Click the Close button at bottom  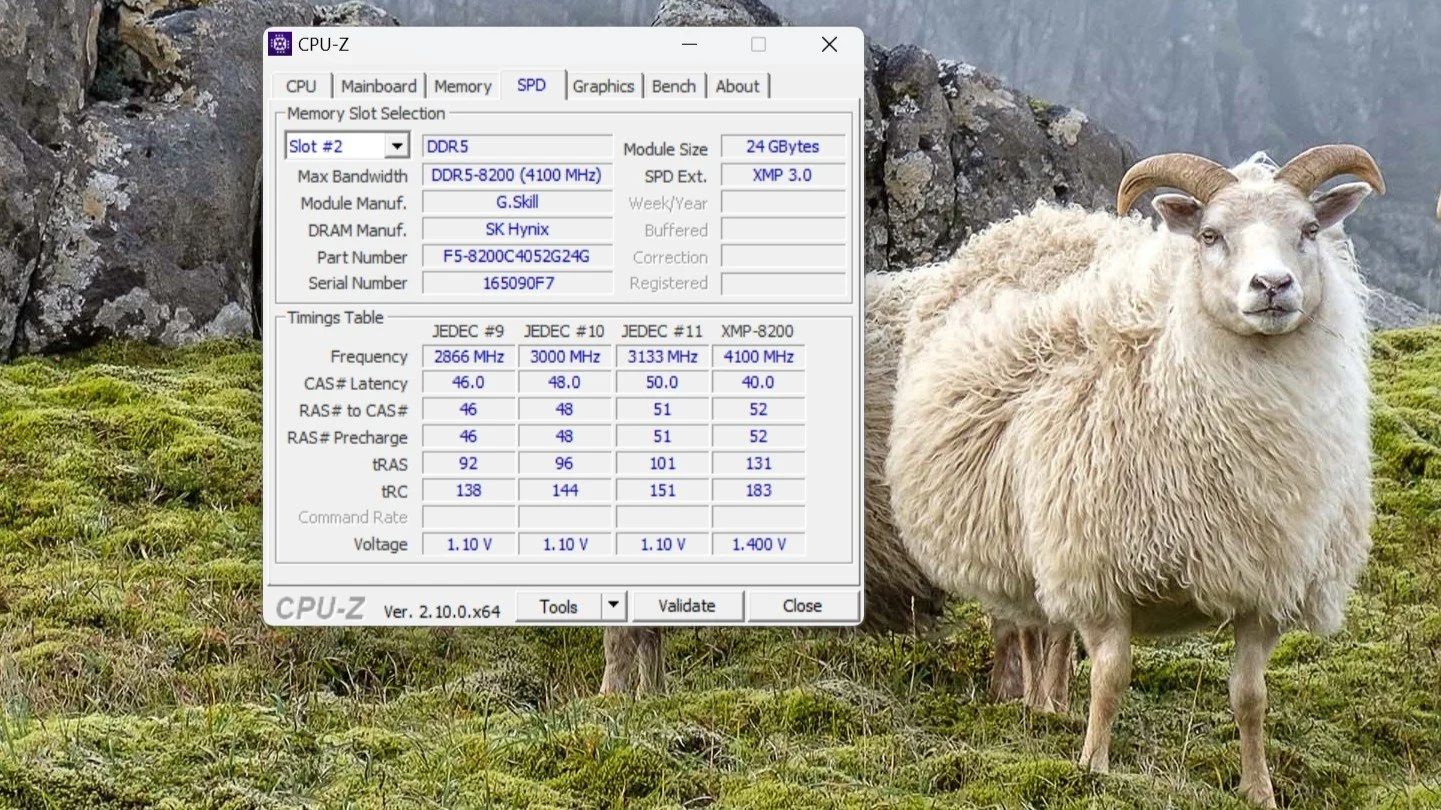click(x=802, y=606)
